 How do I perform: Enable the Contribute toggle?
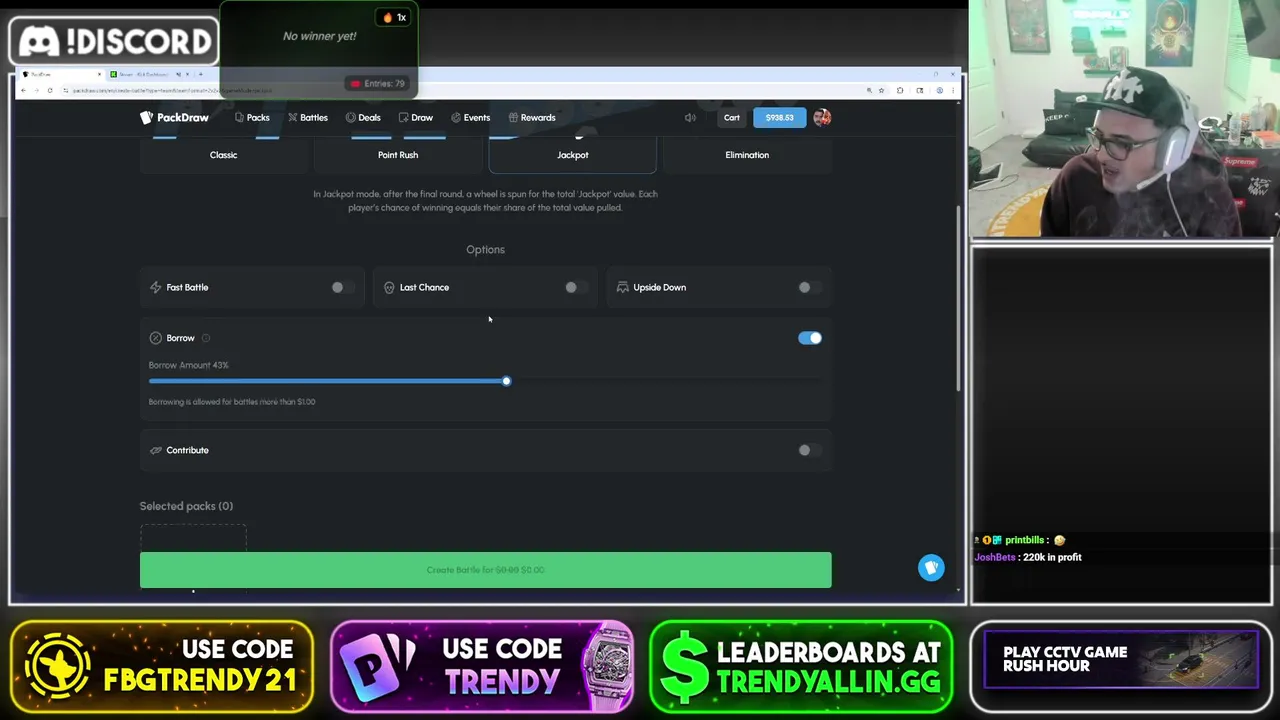click(x=808, y=450)
